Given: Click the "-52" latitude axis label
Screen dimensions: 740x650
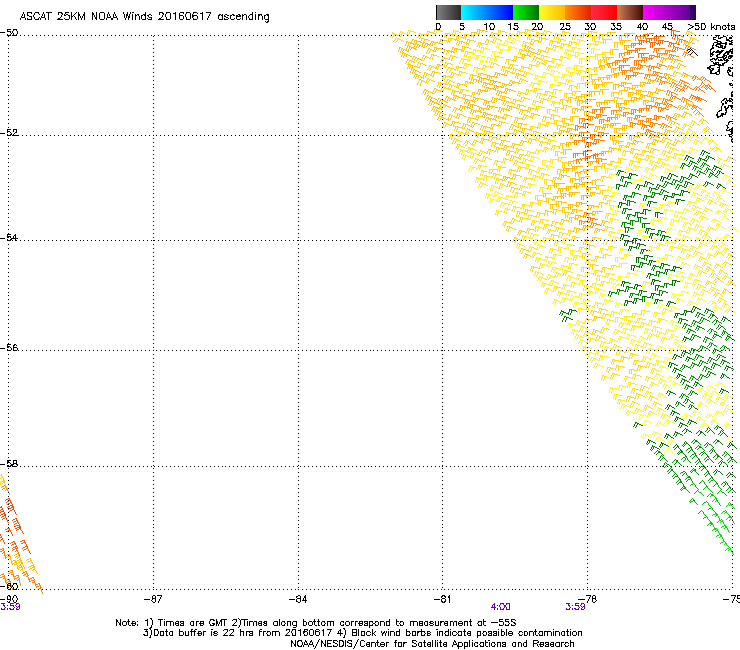Looking at the screenshot, I should (9, 133).
